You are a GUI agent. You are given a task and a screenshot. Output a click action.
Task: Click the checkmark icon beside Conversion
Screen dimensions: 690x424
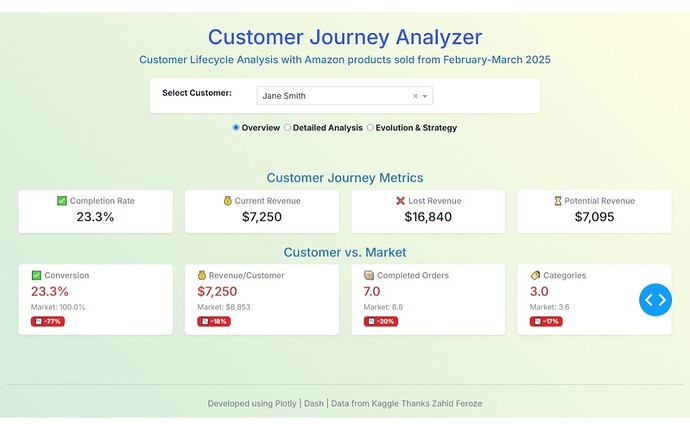[37, 275]
